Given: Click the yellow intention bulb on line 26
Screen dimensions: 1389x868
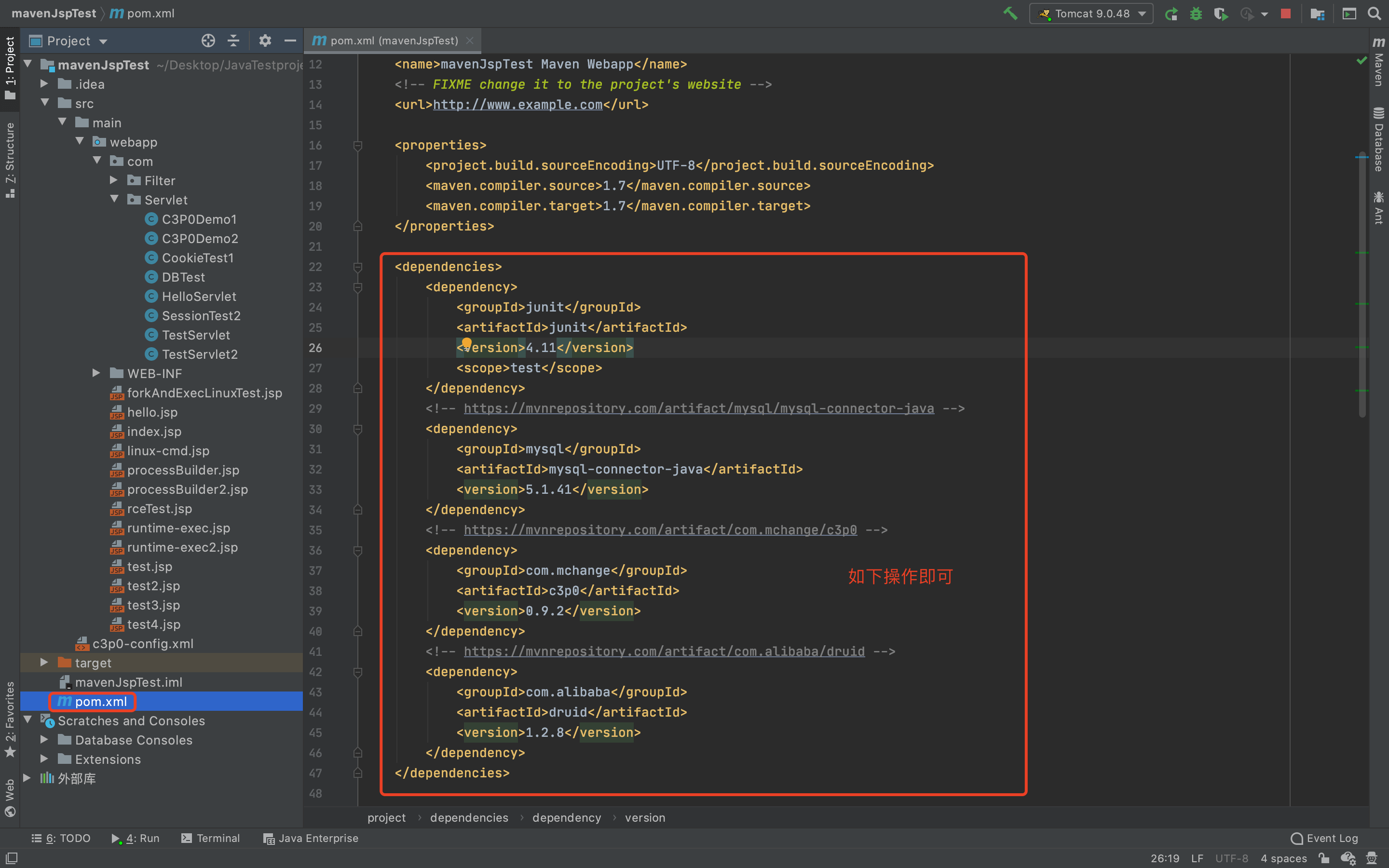Looking at the screenshot, I should [467, 343].
